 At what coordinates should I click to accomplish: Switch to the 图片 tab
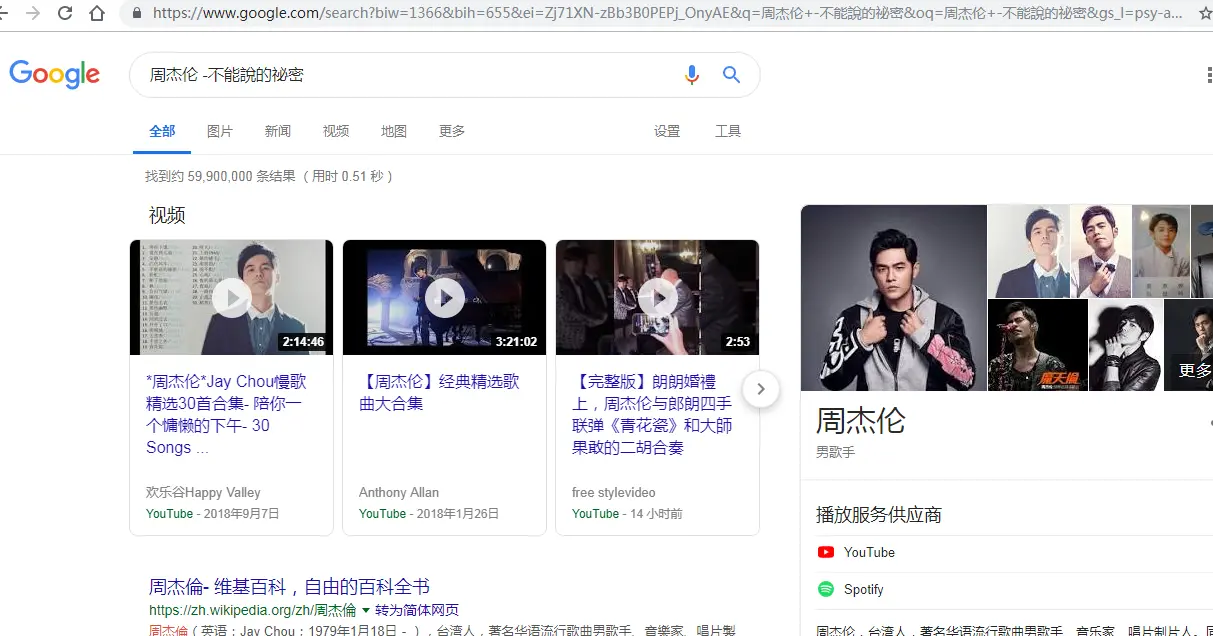[220, 131]
